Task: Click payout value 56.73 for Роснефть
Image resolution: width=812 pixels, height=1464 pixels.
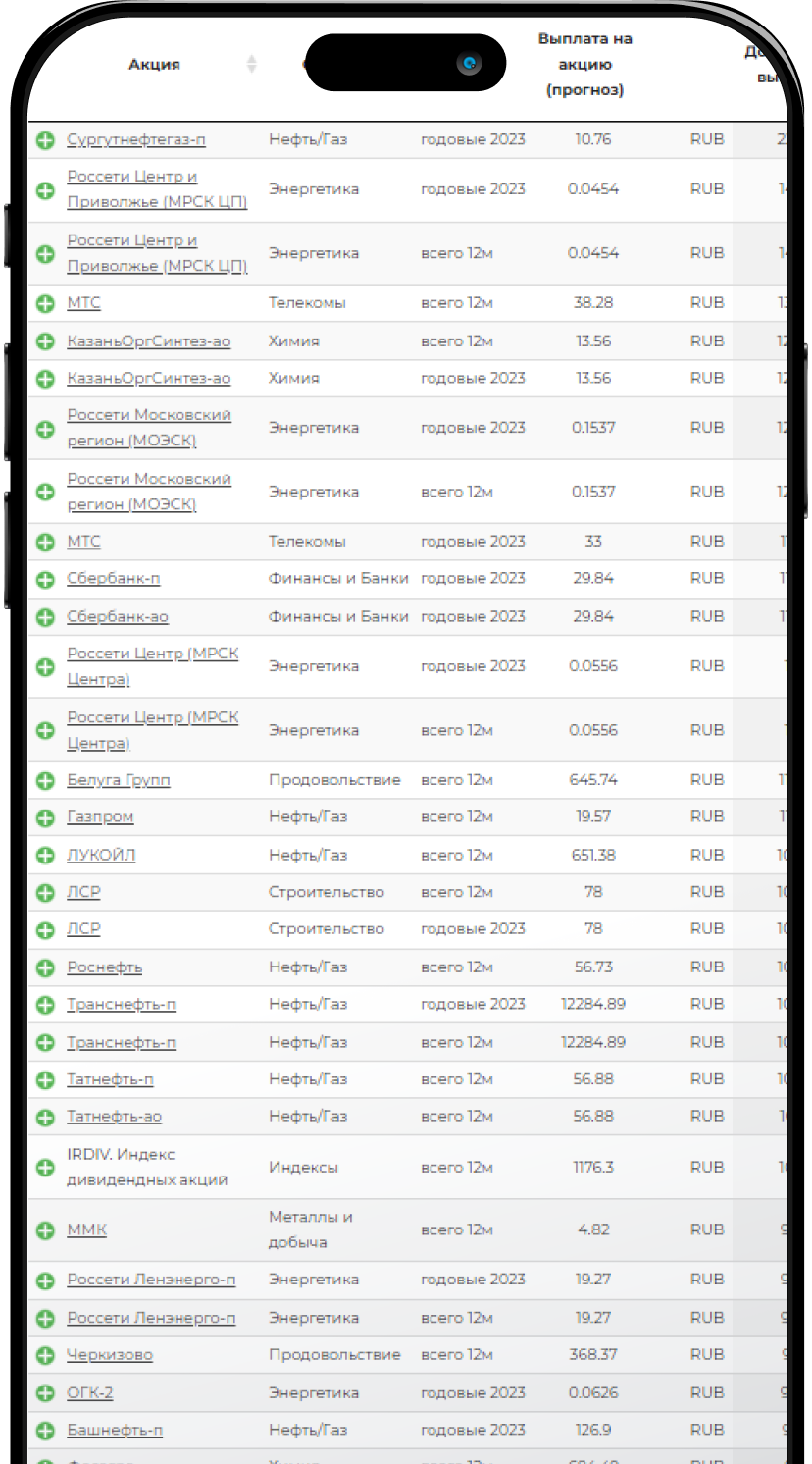Action: pos(593,967)
